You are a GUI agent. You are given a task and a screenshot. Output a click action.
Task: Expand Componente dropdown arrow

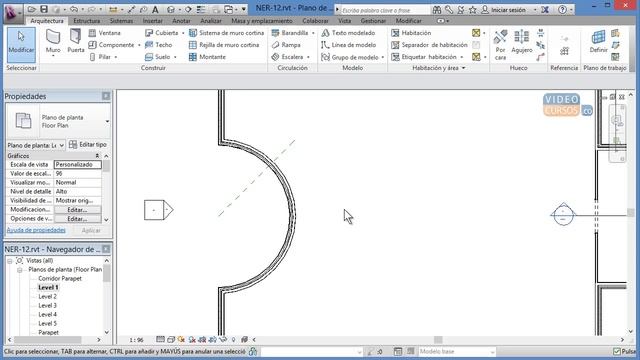tap(139, 45)
